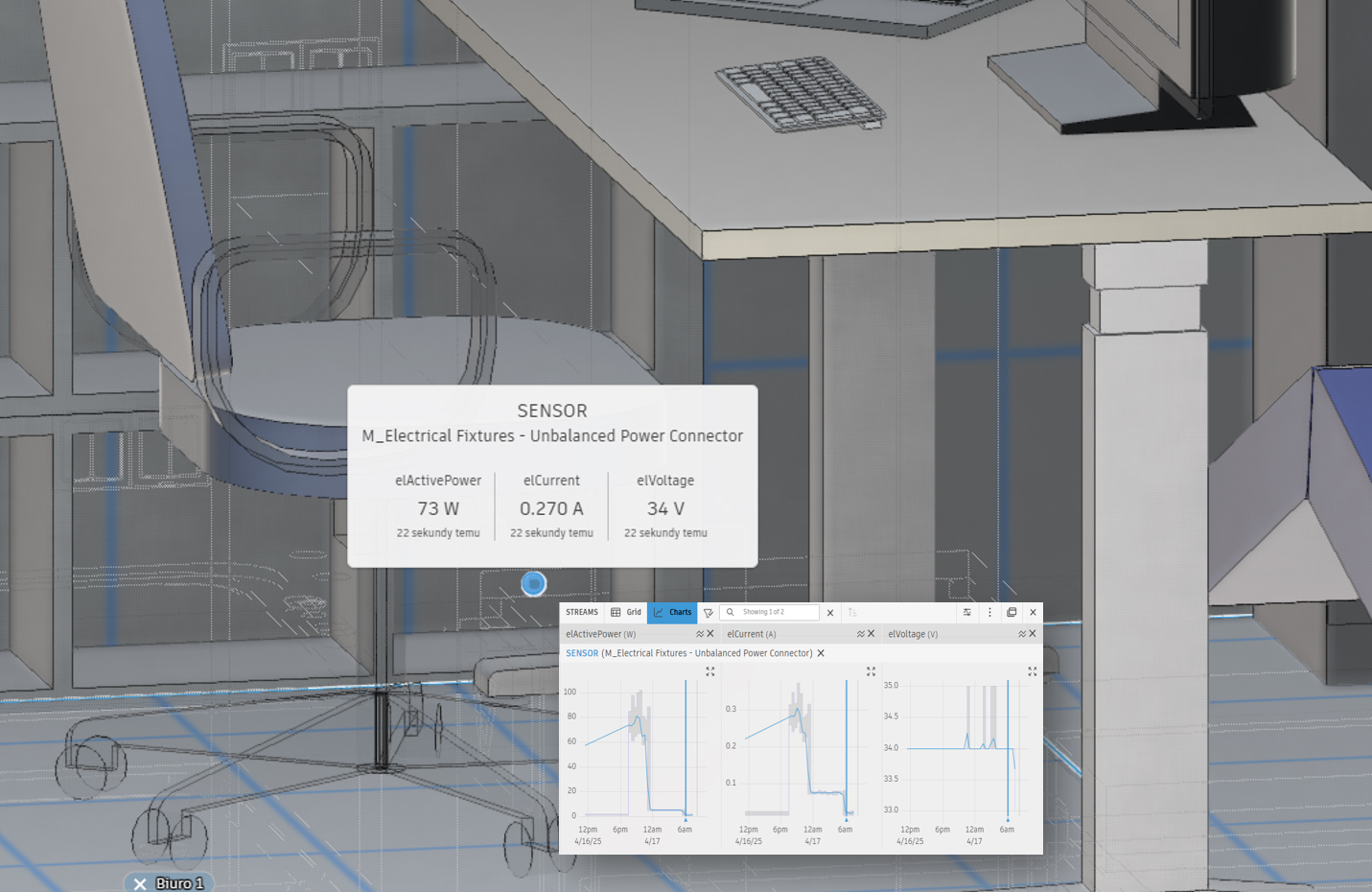Clear the stream search with X

830,613
